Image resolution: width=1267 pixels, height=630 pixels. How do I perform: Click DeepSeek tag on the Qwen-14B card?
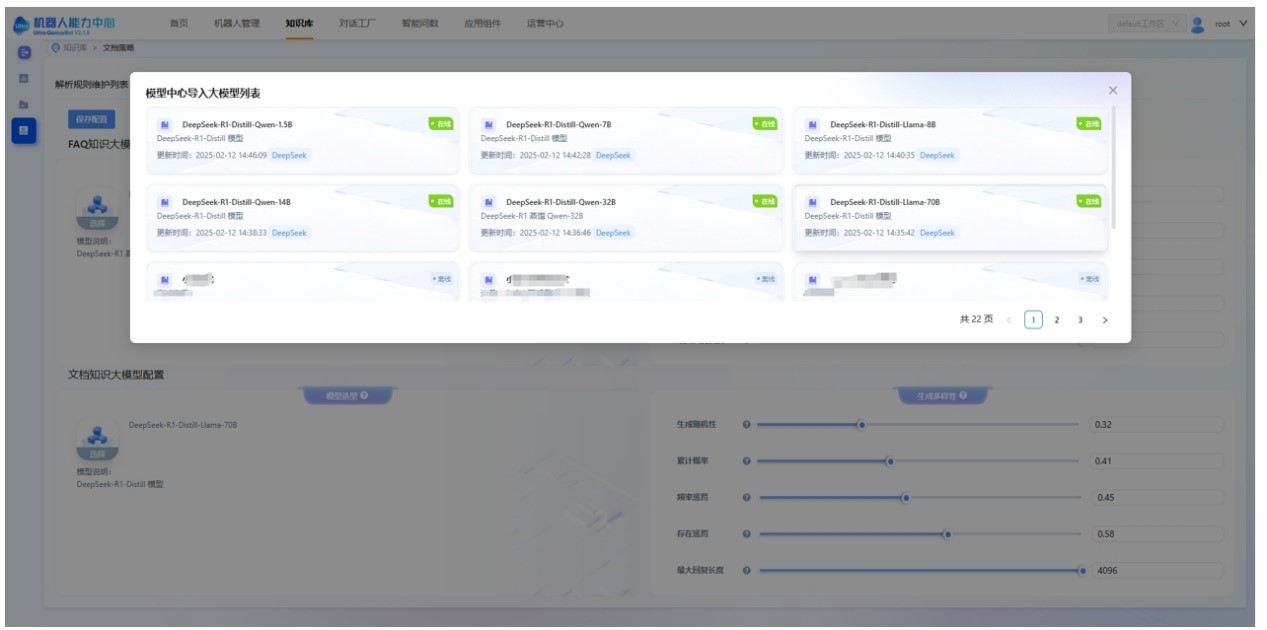(x=289, y=233)
